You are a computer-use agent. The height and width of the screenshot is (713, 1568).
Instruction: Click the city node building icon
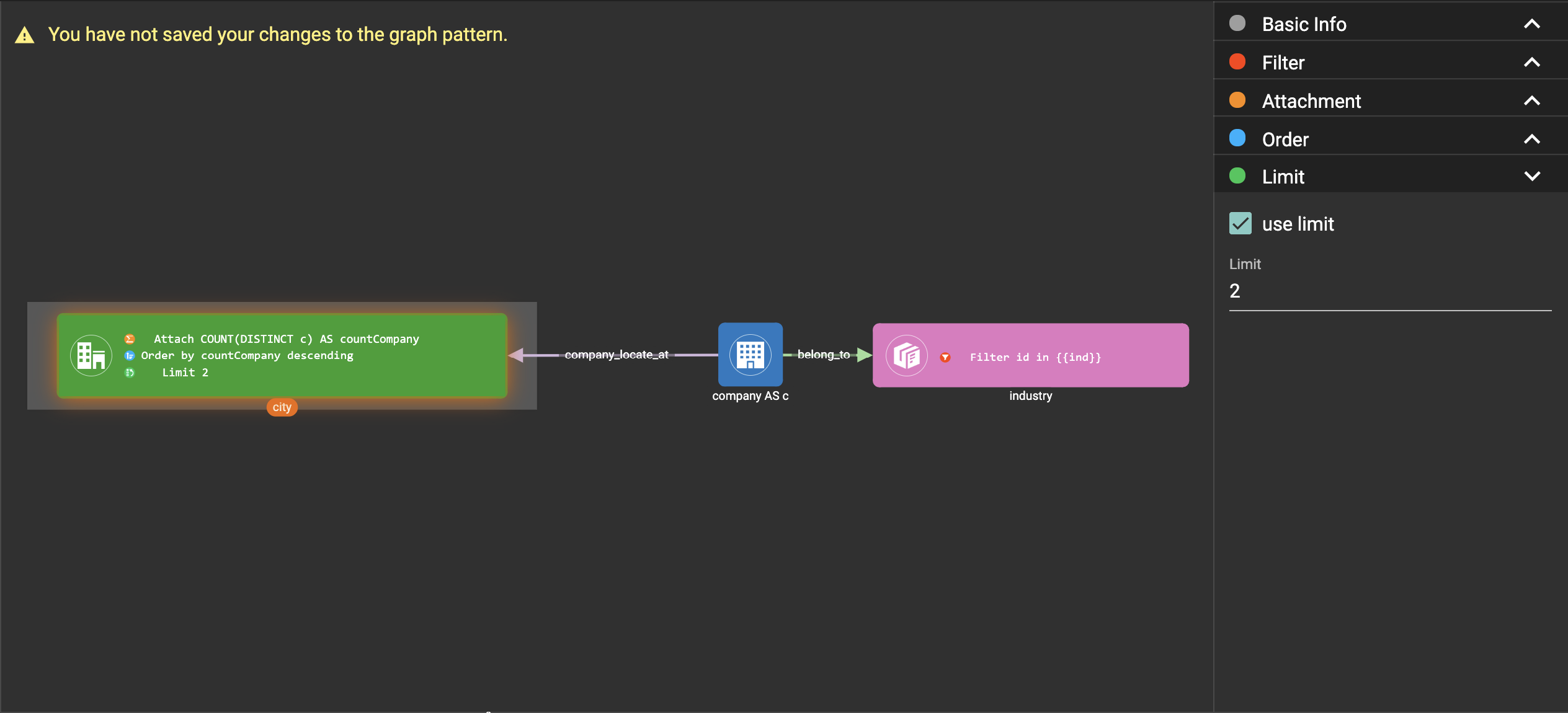coord(91,355)
